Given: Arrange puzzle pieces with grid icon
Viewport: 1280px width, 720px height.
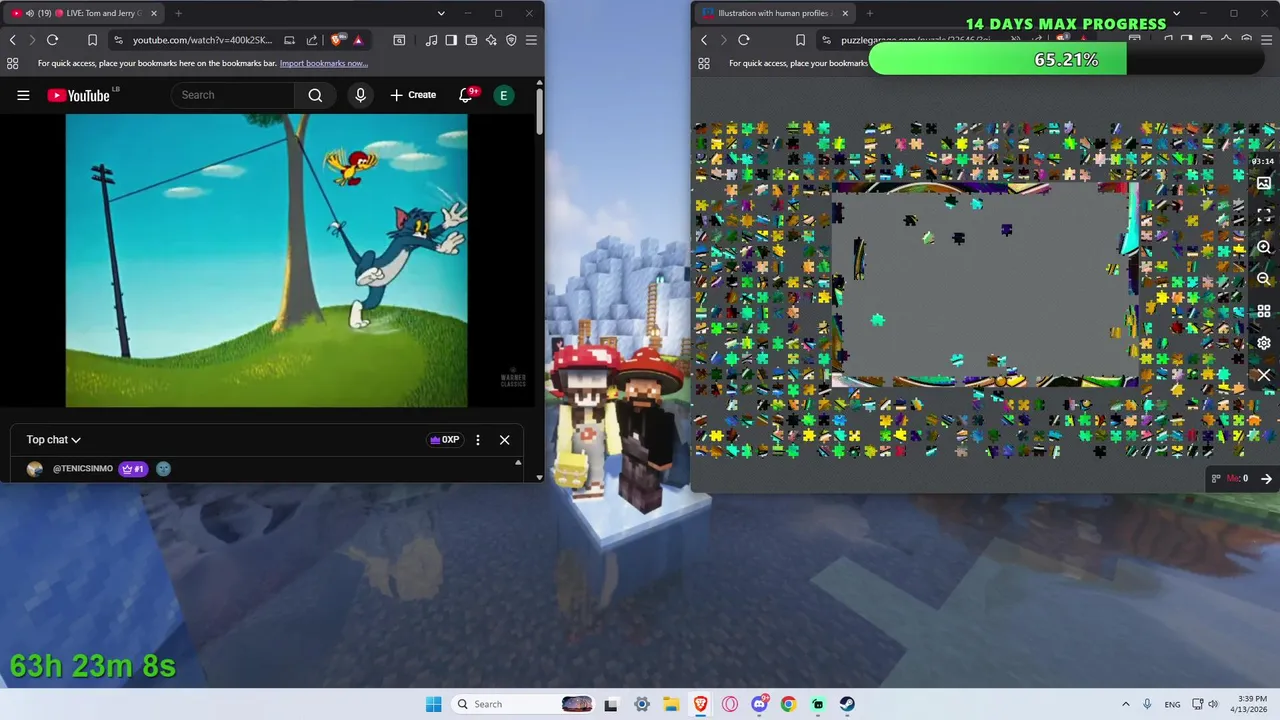Looking at the screenshot, I should (x=1264, y=311).
